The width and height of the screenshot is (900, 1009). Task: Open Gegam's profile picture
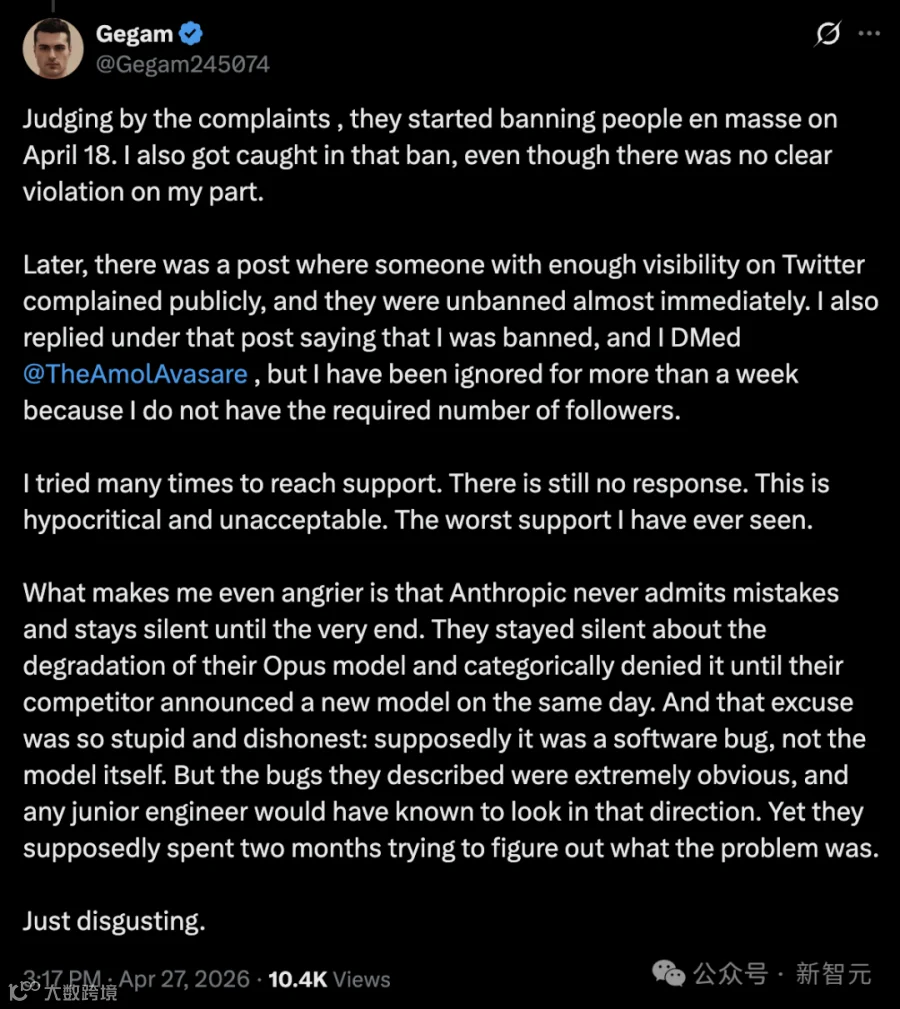[x=53, y=48]
